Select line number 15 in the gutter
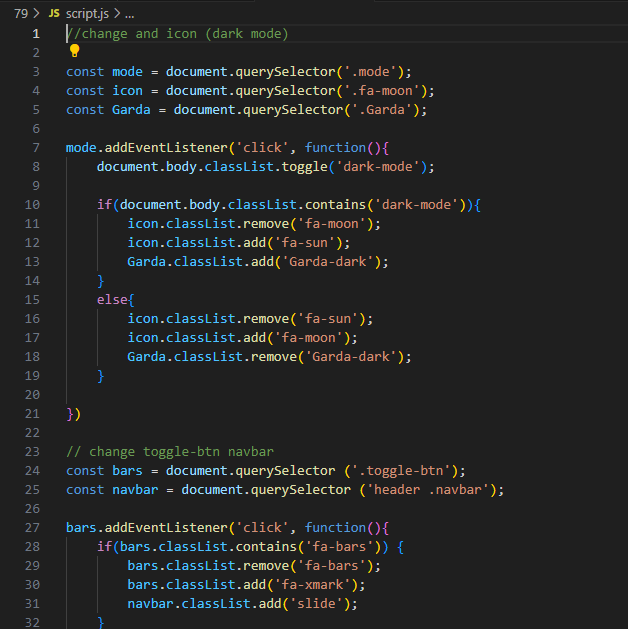Image resolution: width=628 pixels, height=629 pixels. click(32, 300)
